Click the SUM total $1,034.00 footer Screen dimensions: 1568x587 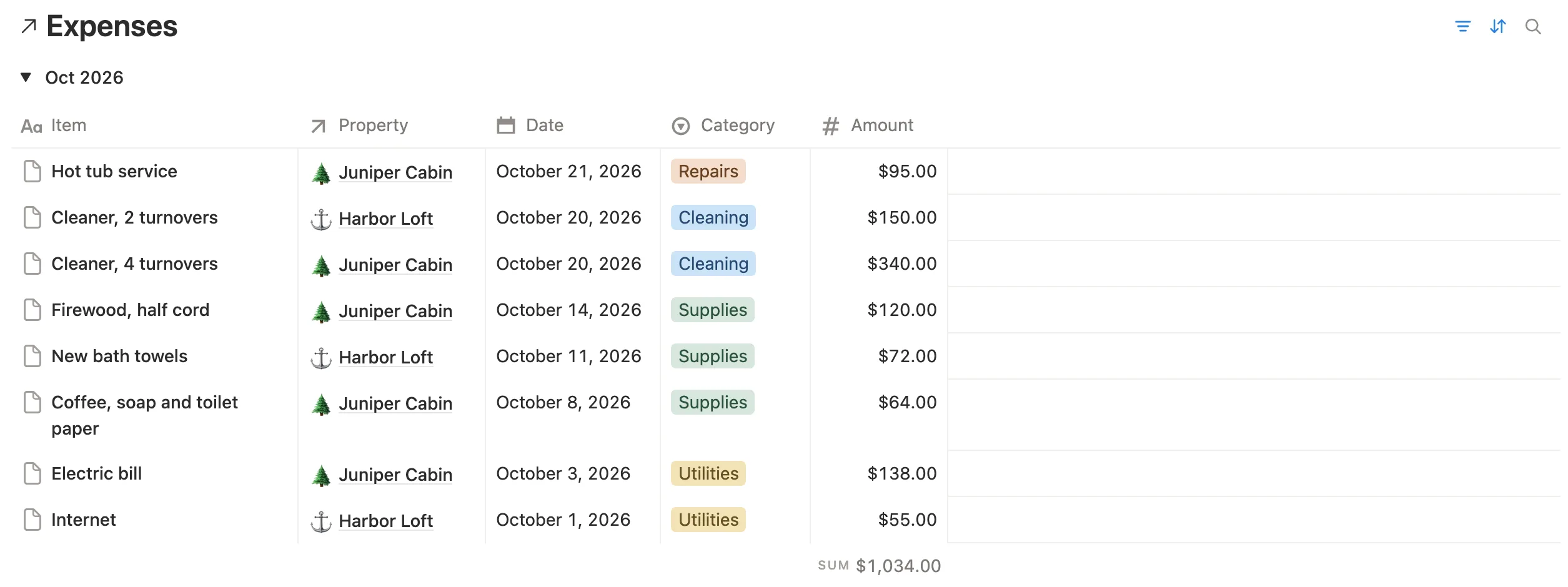point(879,566)
